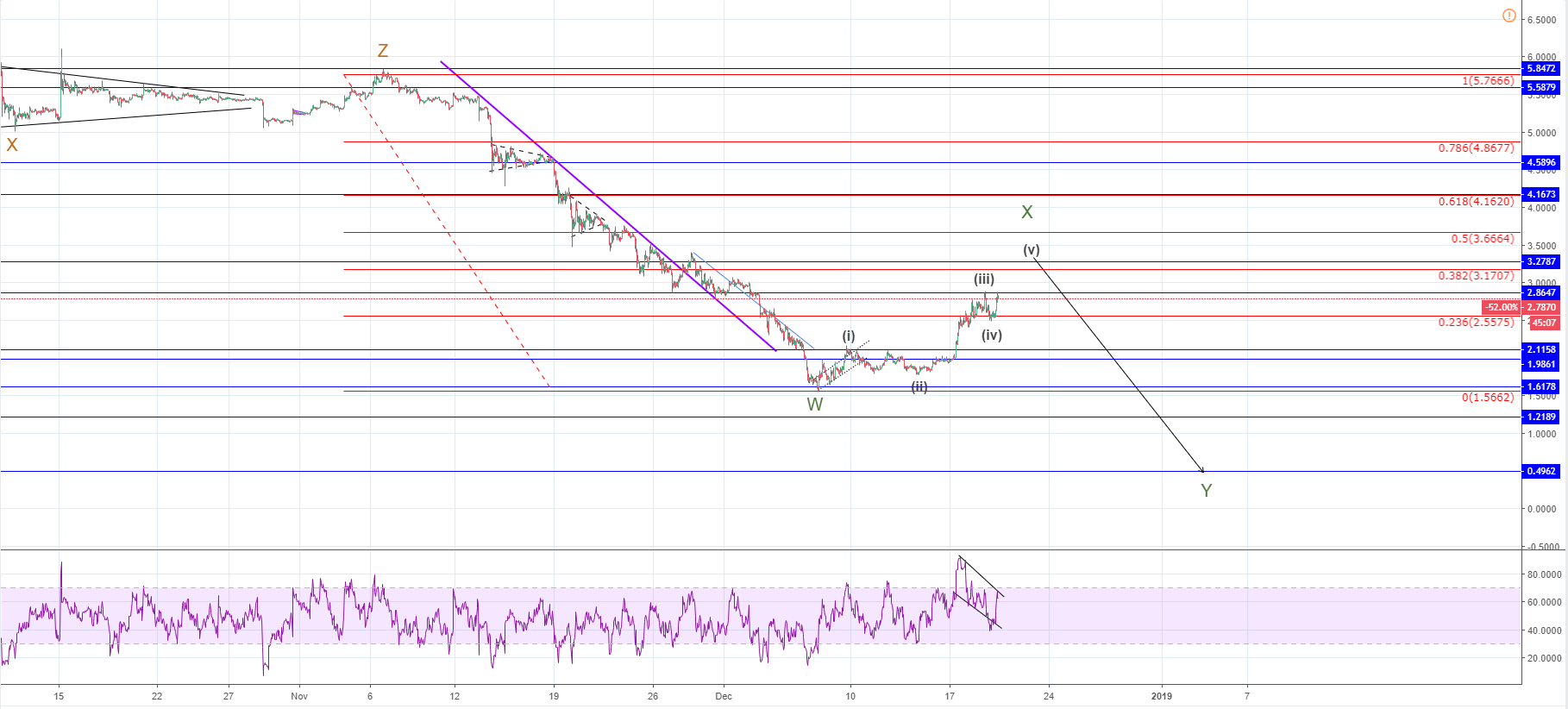Click the green W wave label
1568x709 pixels.
pyautogui.click(x=814, y=405)
